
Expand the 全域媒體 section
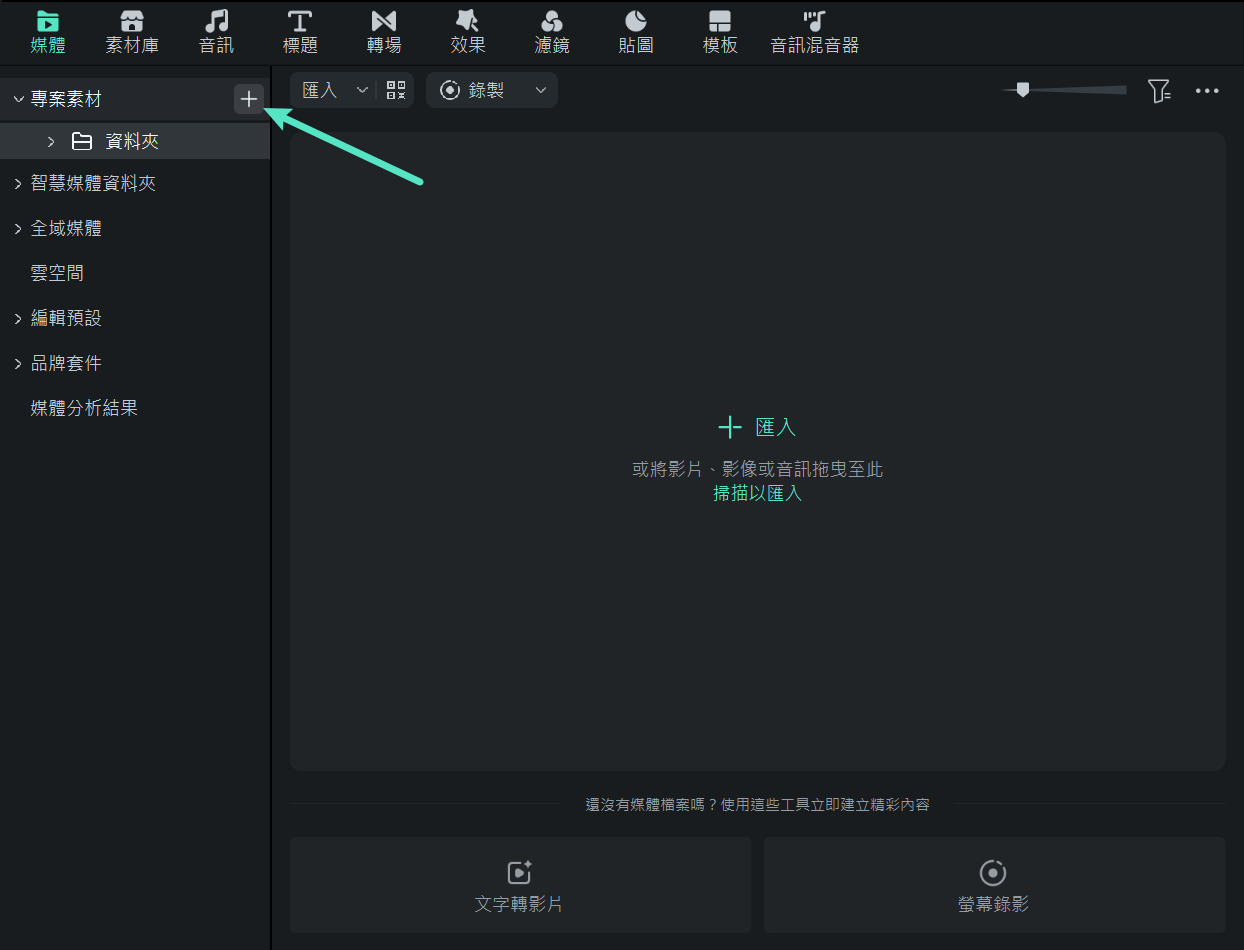pyautogui.click(x=18, y=229)
